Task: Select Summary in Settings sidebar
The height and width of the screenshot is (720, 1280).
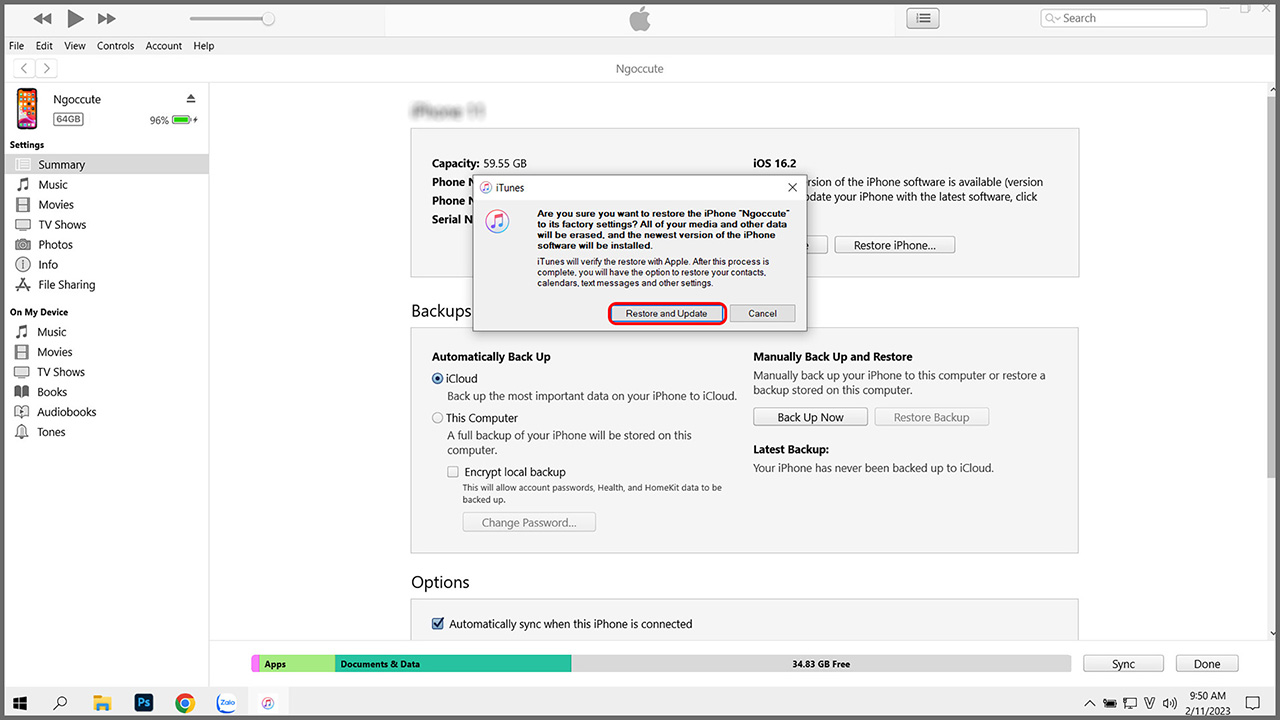Action: pos(105,164)
